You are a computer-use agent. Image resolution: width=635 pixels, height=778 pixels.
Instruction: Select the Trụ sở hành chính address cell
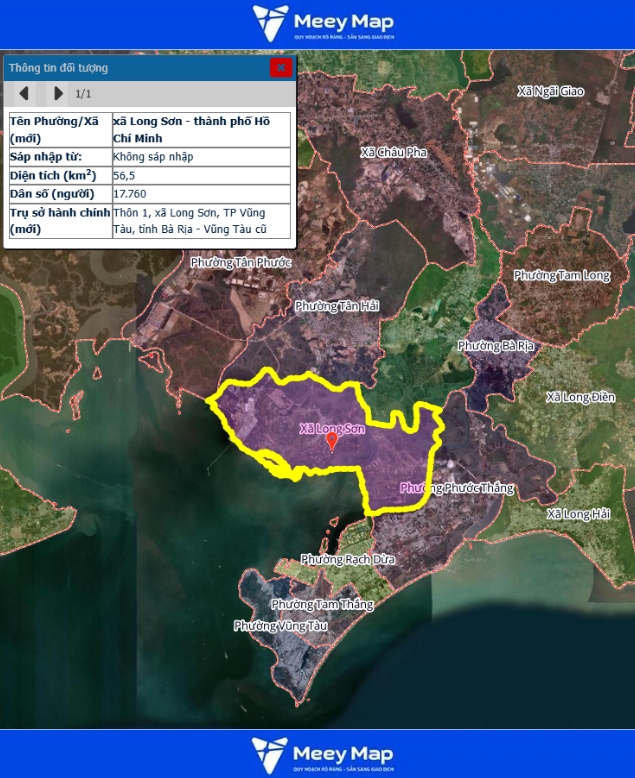pos(200,221)
